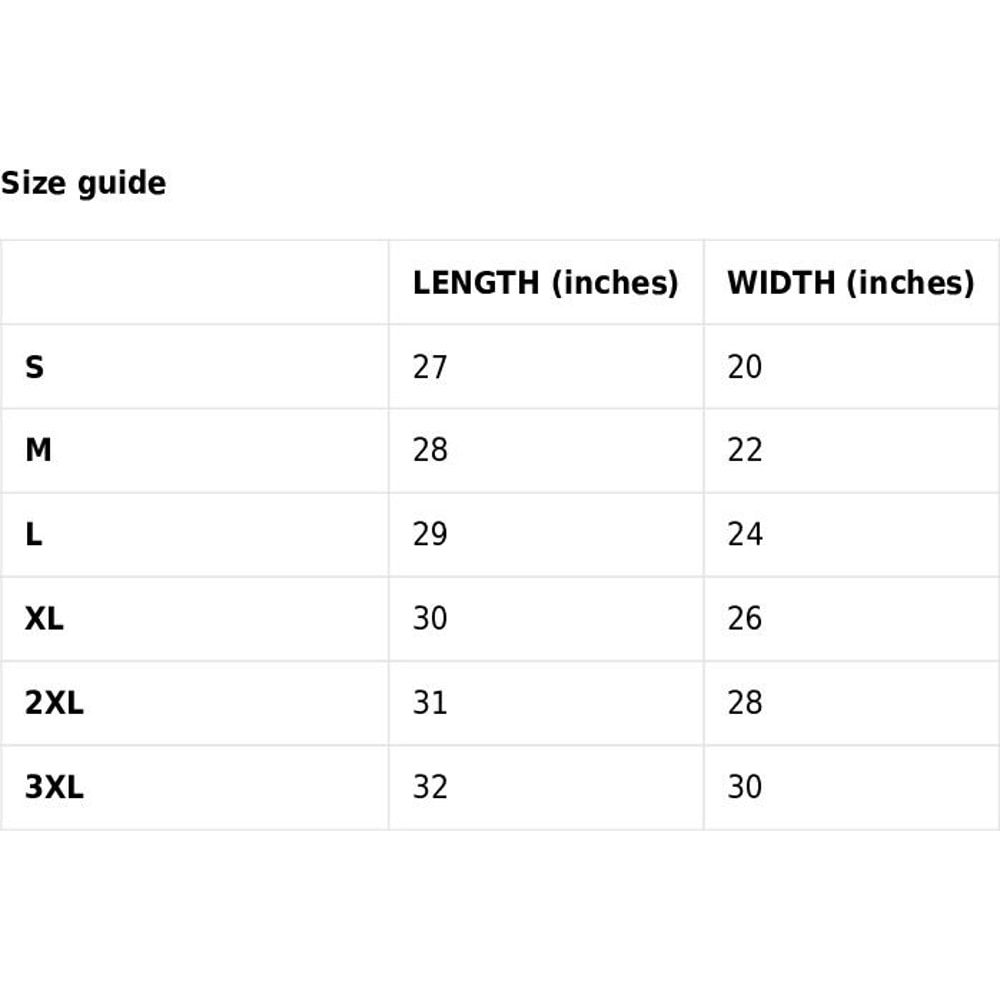This screenshot has height=1000, width=1000.
Task: Click the Size guide heading
Action: click(83, 183)
